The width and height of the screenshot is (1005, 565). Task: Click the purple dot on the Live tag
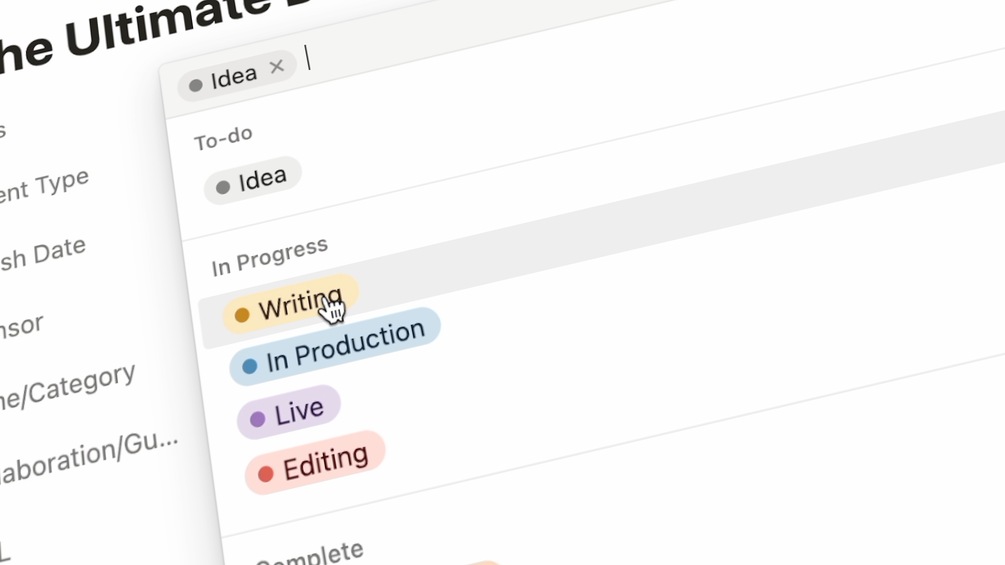point(258,419)
